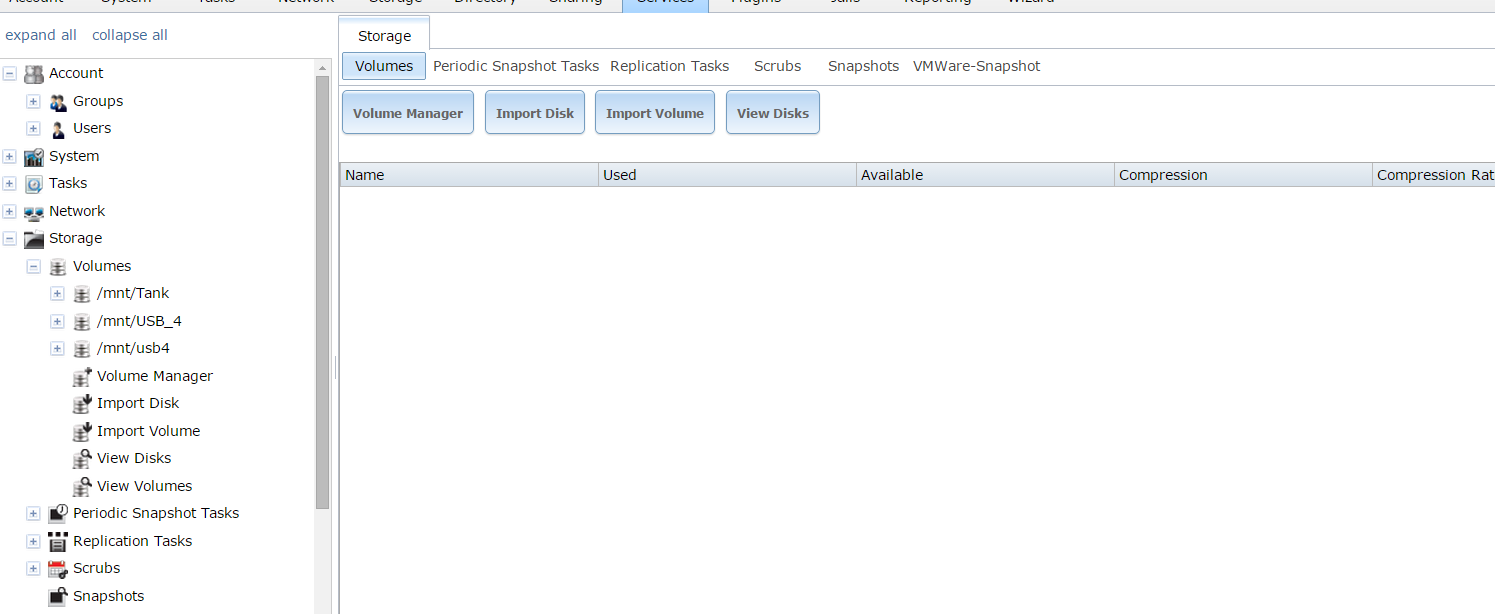
Task: Click the View Disks tree icon
Action: 82,459
